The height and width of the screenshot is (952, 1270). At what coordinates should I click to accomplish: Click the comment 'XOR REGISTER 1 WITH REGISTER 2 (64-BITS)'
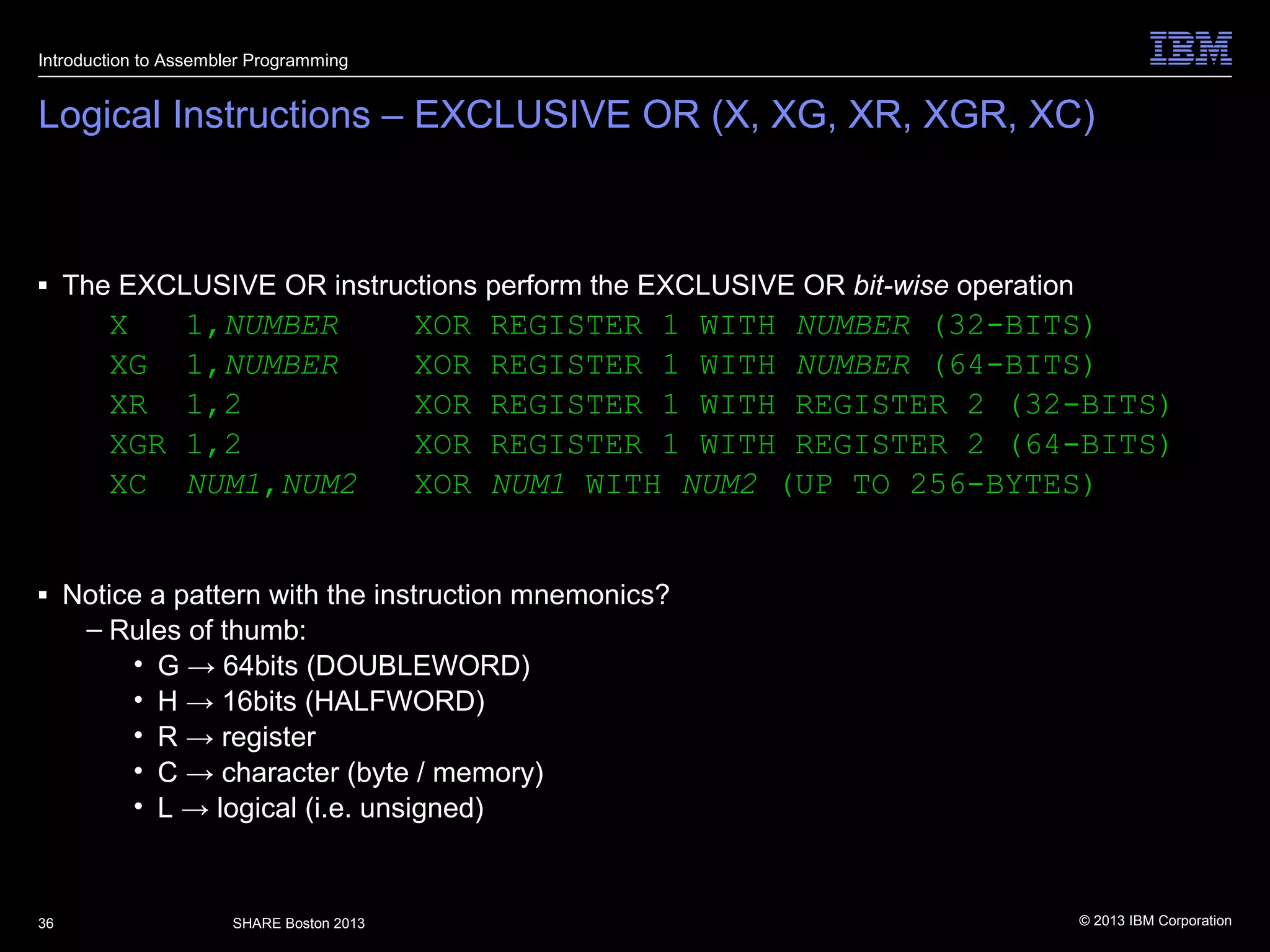792,445
